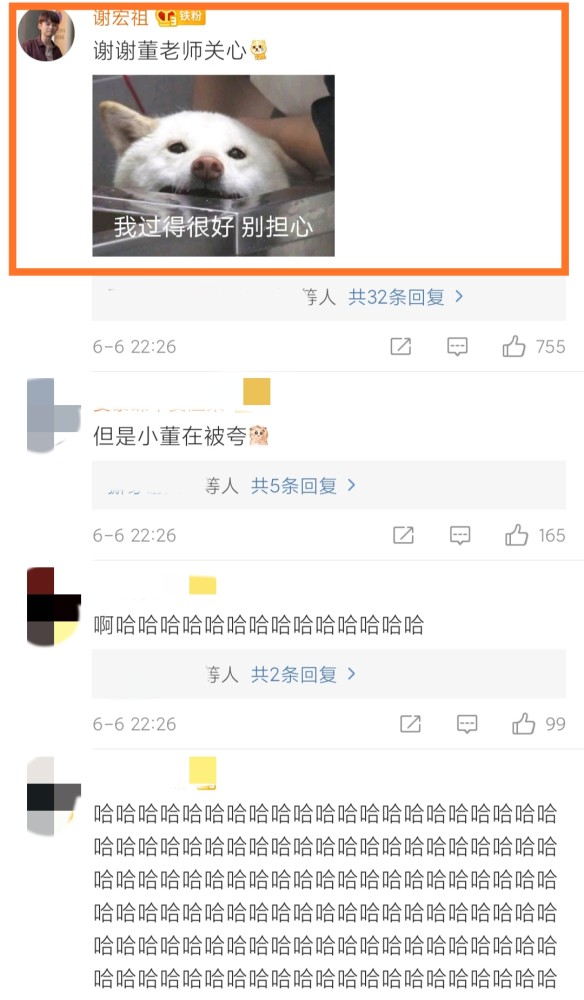Open 谢宏祖's profile avatar
This screenshot has width=584, height=1000.
[46, 33]
